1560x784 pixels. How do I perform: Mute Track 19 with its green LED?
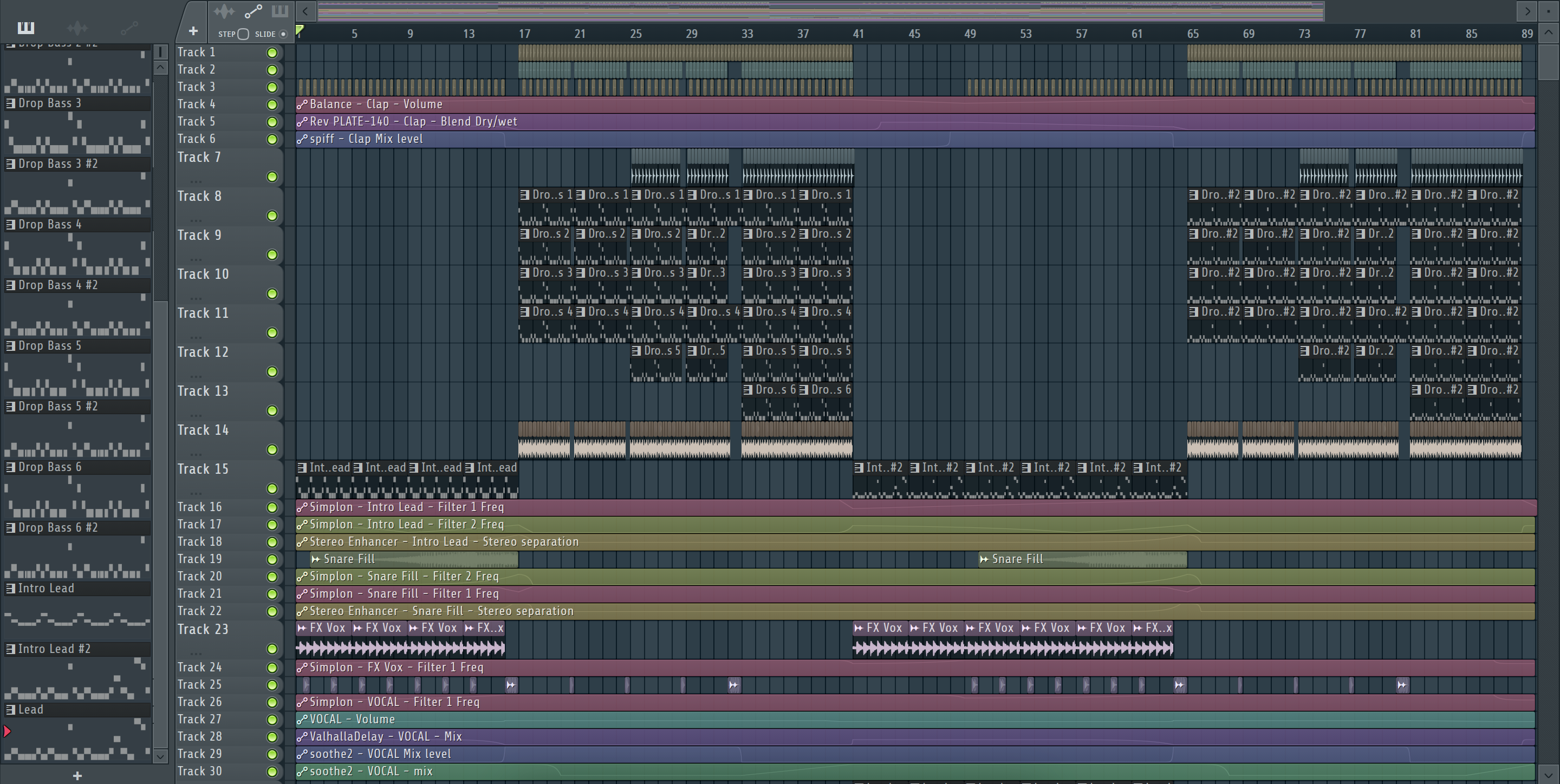[272, 559]
